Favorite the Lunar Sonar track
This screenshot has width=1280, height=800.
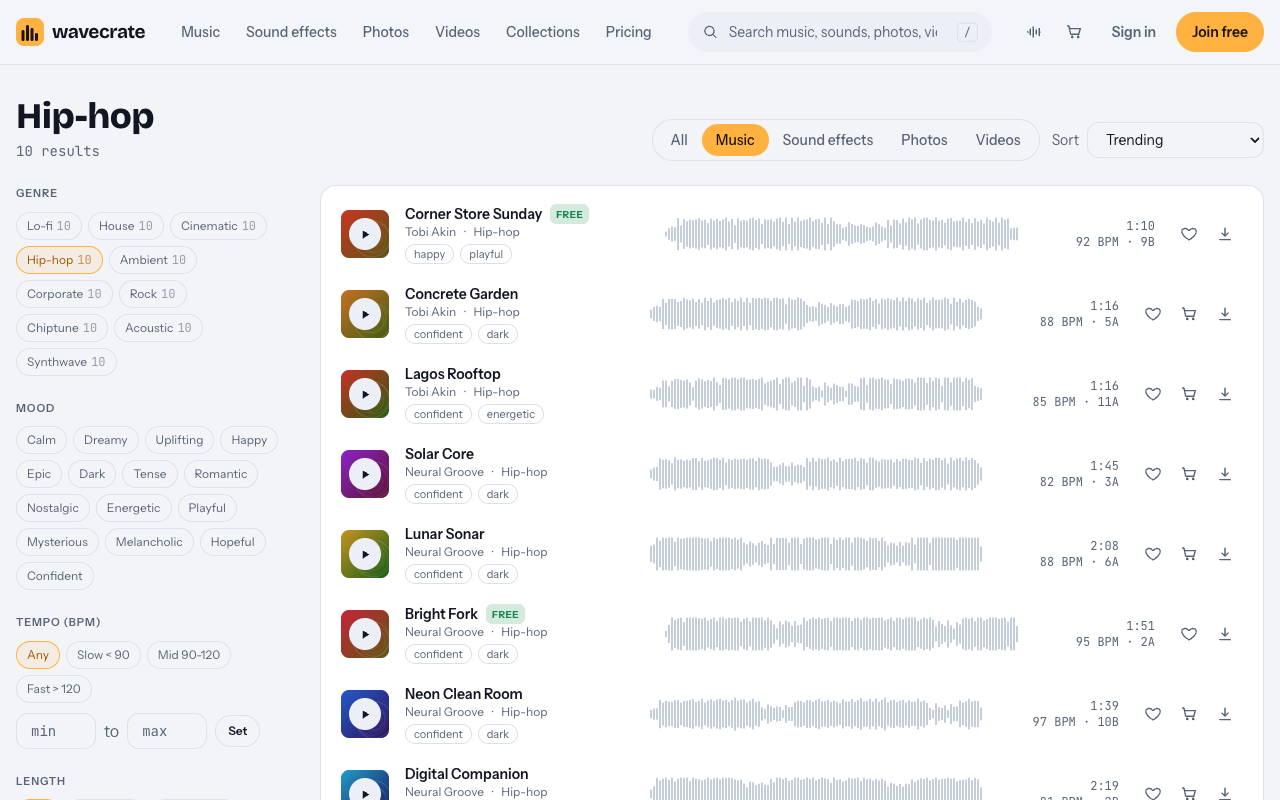(x=1153, y=554)
